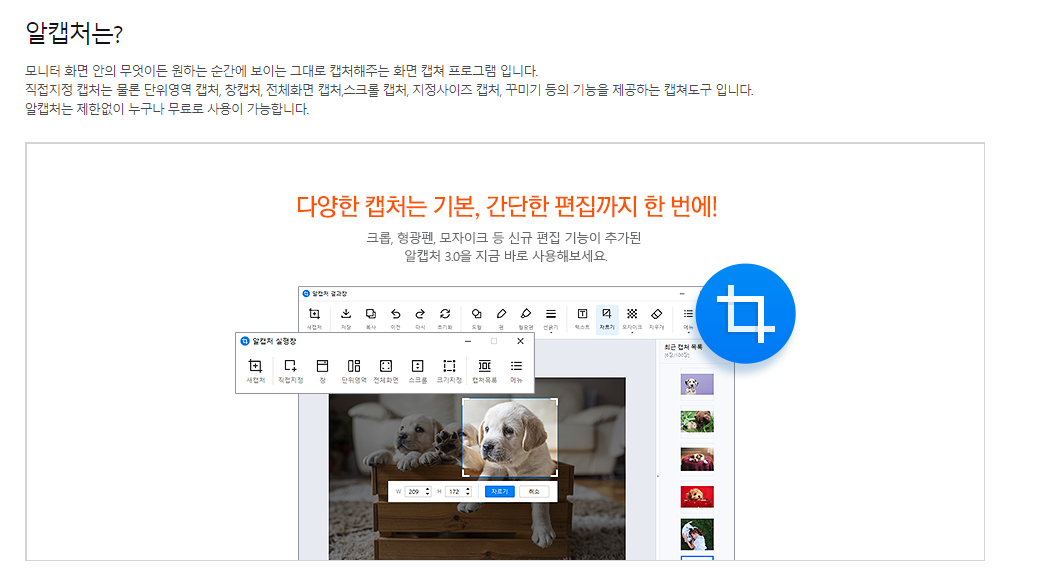This screenshot has width=1039, height=576.
Task: Select the 형광펜 (Highlighter) tool
Action: click(526, 312)
